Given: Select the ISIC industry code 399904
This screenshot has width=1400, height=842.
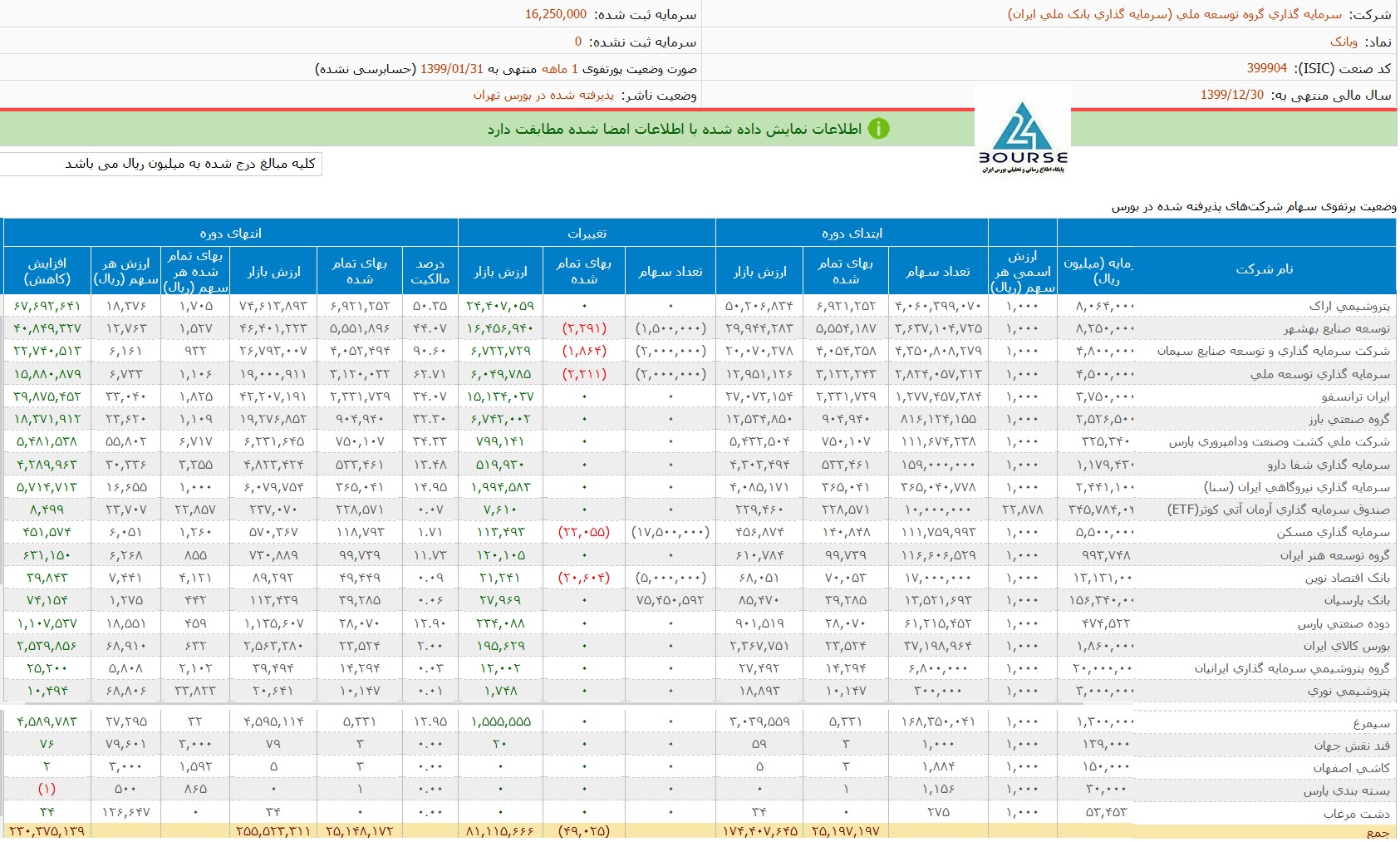Looking at the screenshot, I should tap(1266, 68).
